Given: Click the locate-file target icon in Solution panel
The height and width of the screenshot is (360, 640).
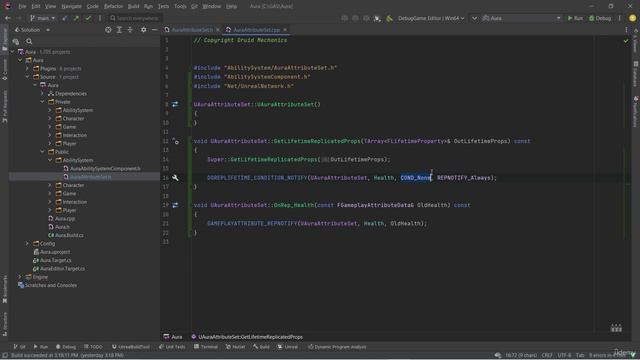Looking at the screenshot, I should pyautogui.click(x=108, y=30).
